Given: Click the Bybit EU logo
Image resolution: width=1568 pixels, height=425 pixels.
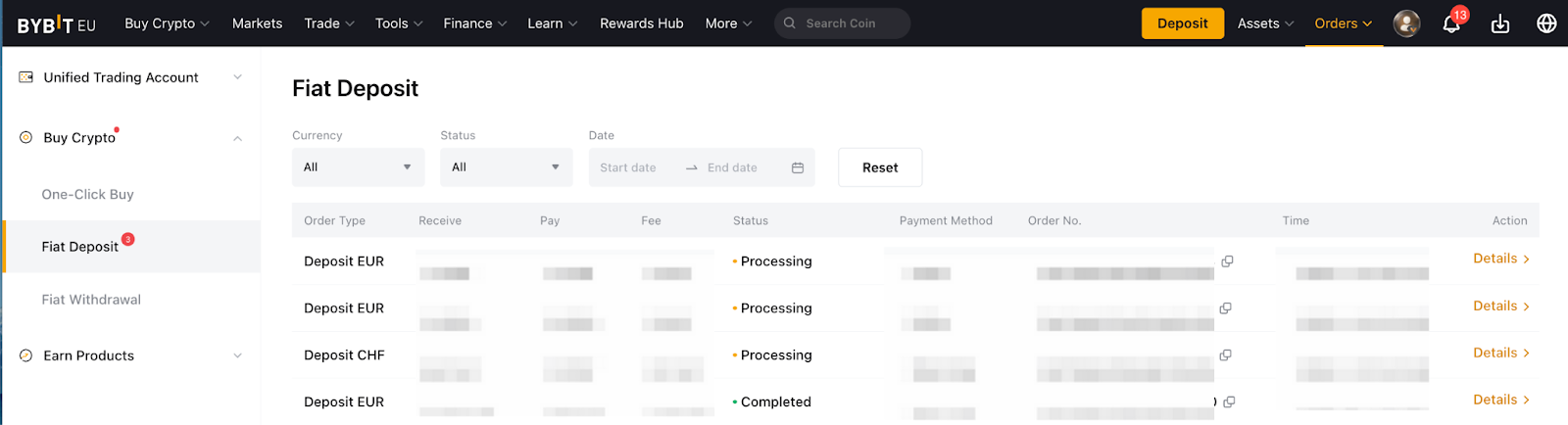Looking at the screenshot, I should [56, 24].
